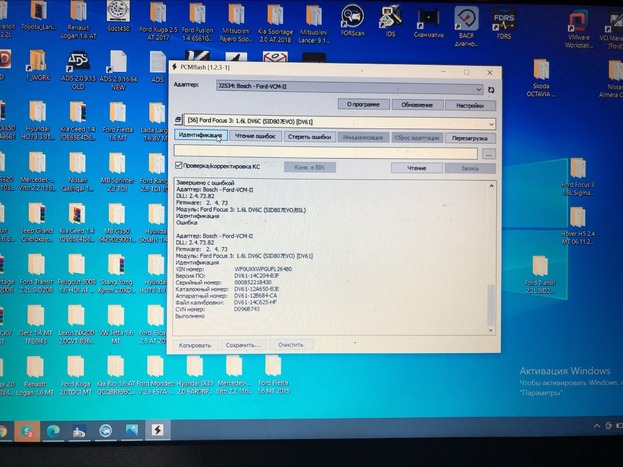The width and height of the screenshot is (623, 467).
Task: Click the empty file path input field
Action: (x=325, y=154)
